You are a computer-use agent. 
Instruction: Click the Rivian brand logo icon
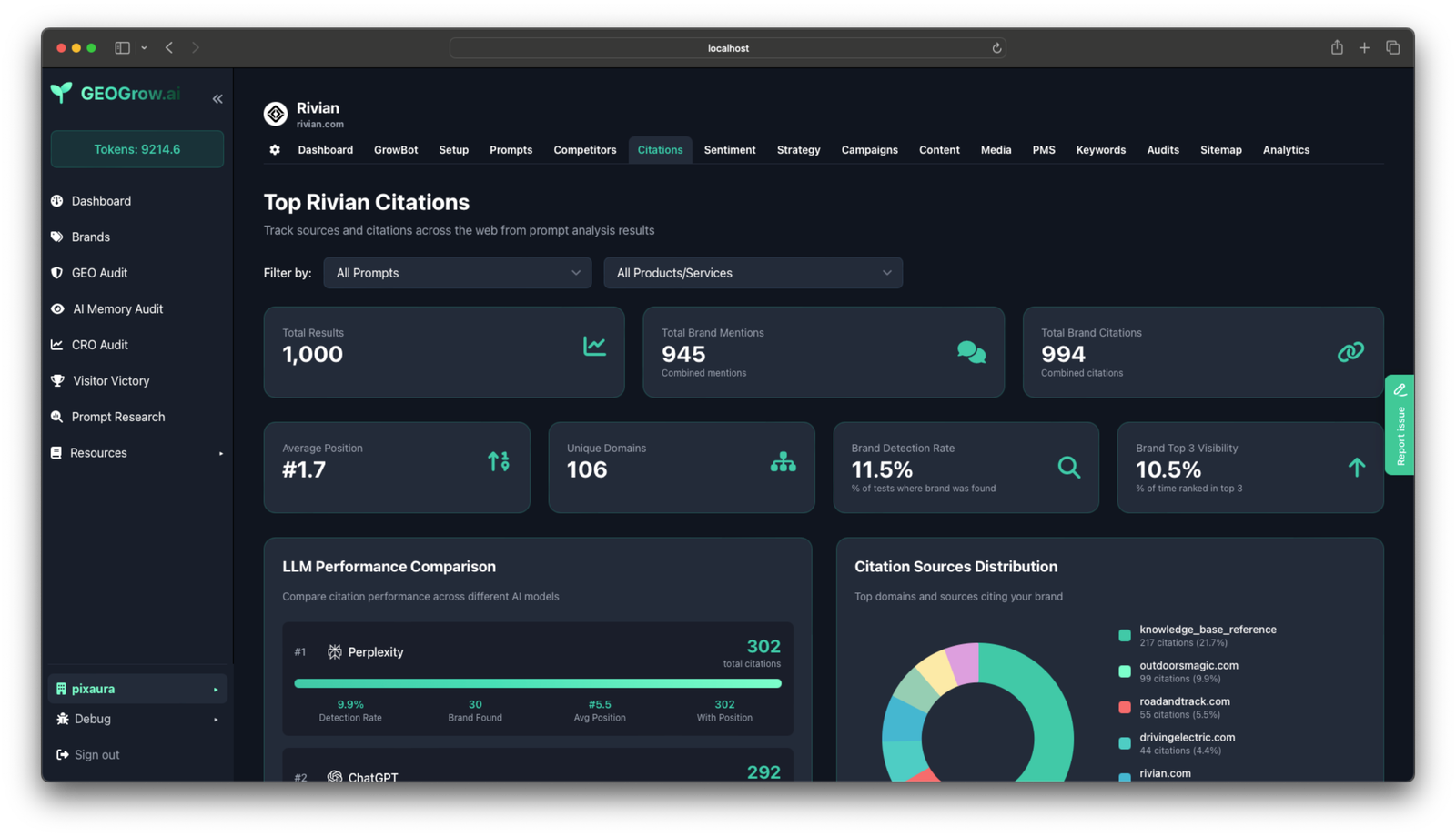click(x=276, y=113)
